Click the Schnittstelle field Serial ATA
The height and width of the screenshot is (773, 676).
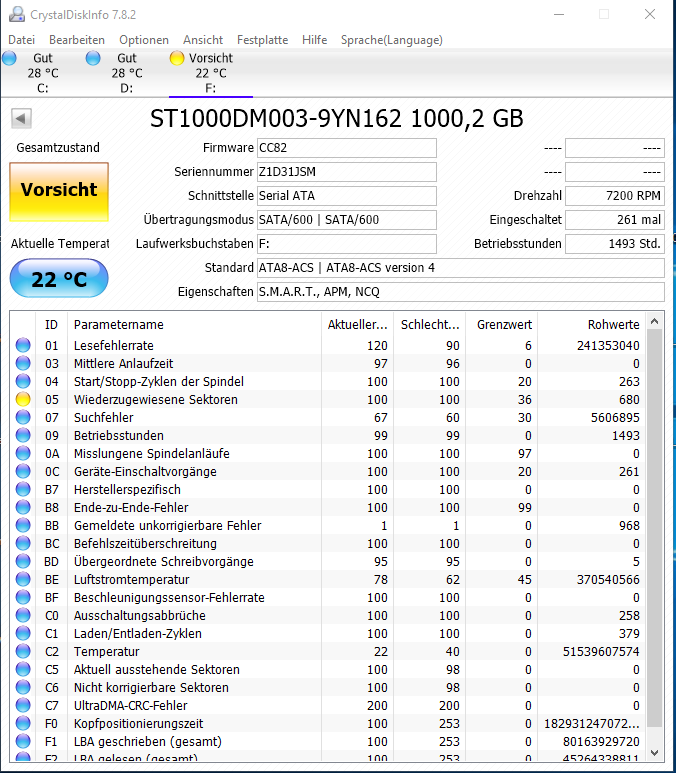click(x=347, y=196)
